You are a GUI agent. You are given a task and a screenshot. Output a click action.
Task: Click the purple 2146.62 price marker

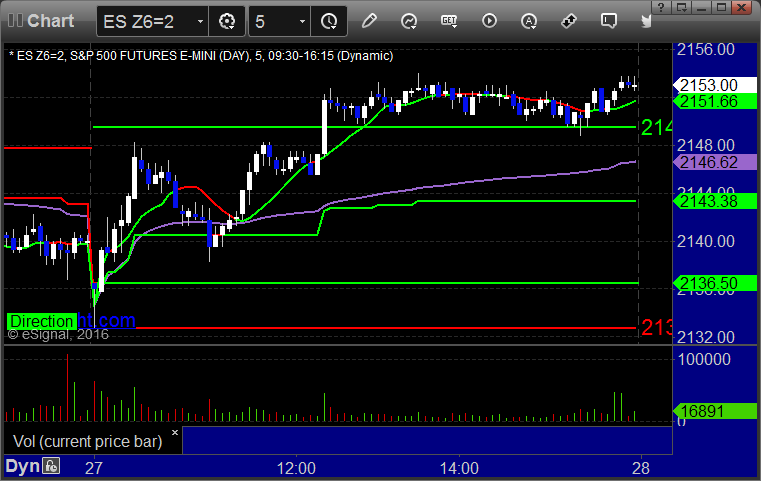point(714,162)
